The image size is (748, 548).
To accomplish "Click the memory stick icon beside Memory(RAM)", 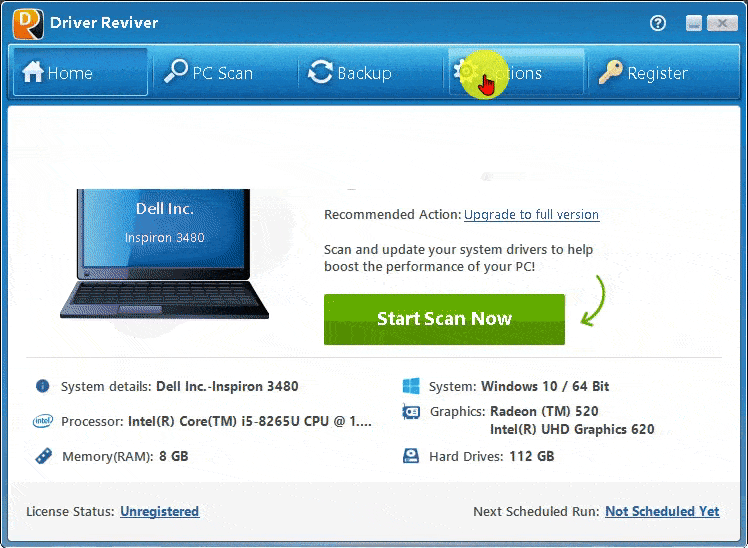I will pos(43,456).
